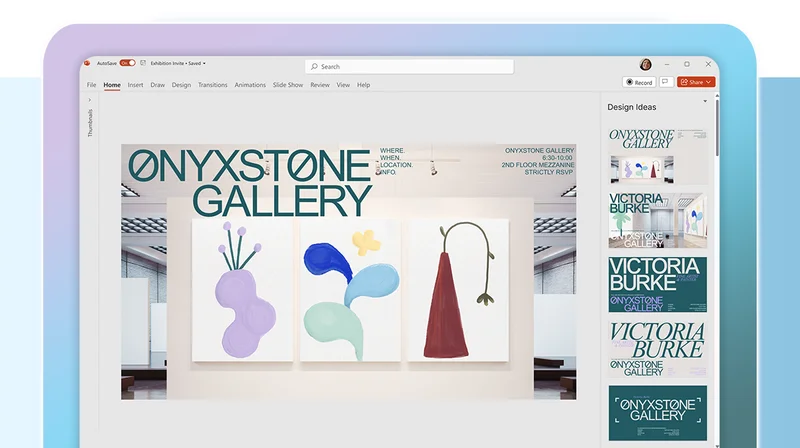This screenshot has width=800, height=448.
Task: Open the File menu
Action: click(91, 85)
